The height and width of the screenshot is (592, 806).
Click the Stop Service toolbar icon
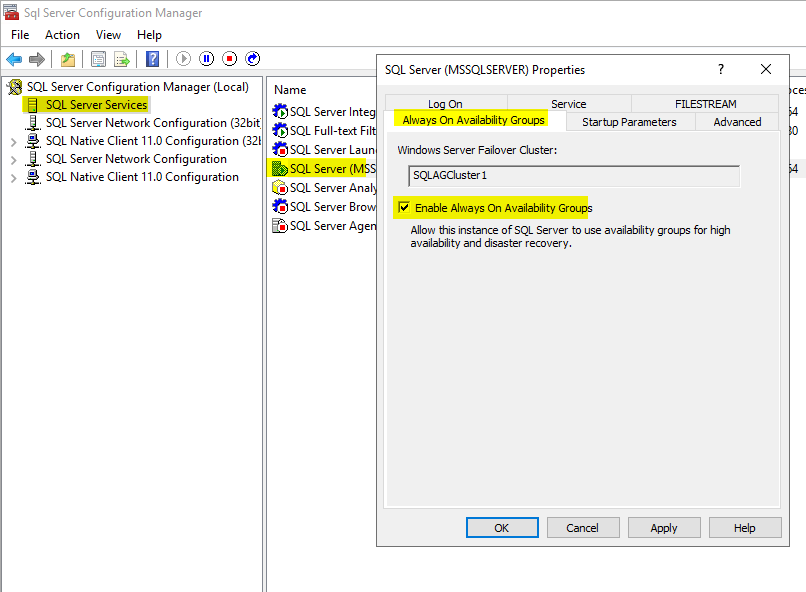[229, 59]
